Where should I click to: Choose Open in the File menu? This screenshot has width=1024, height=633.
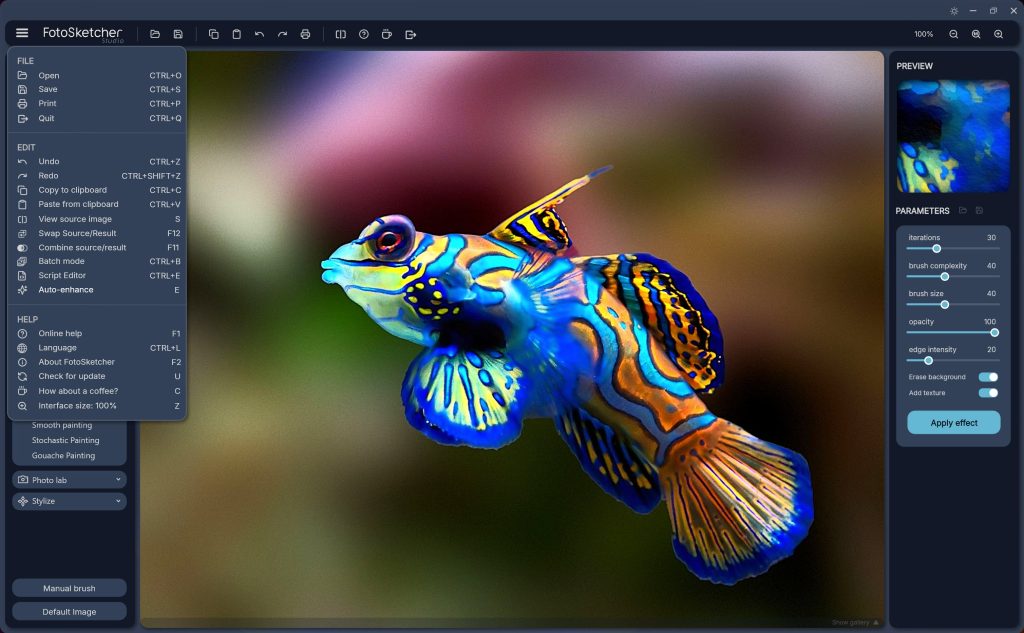point(98,75)
